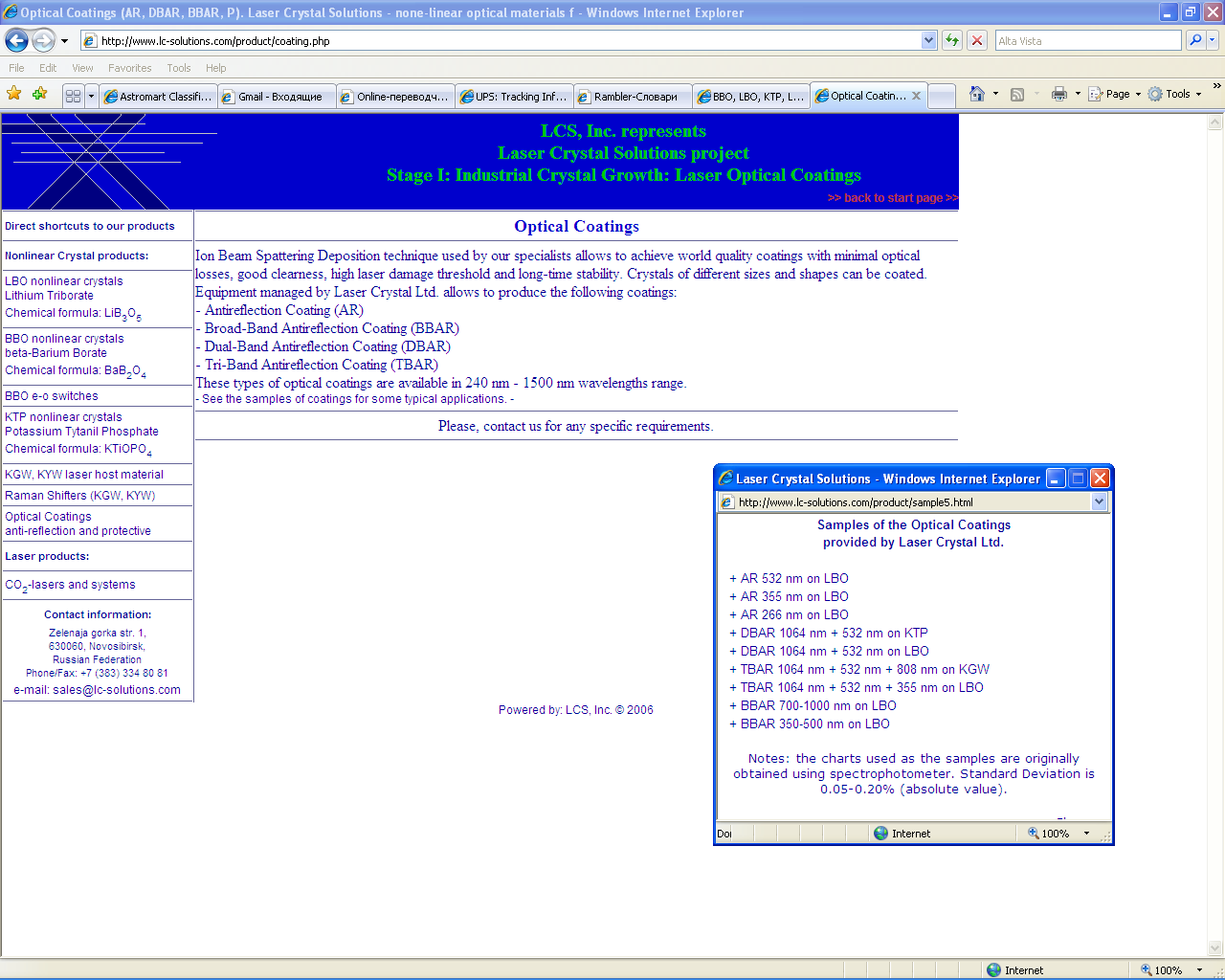Switch to the UPS: Tracking Inf... tab
The width and height of the screenshot is (1225, 980).
point(514,97)
